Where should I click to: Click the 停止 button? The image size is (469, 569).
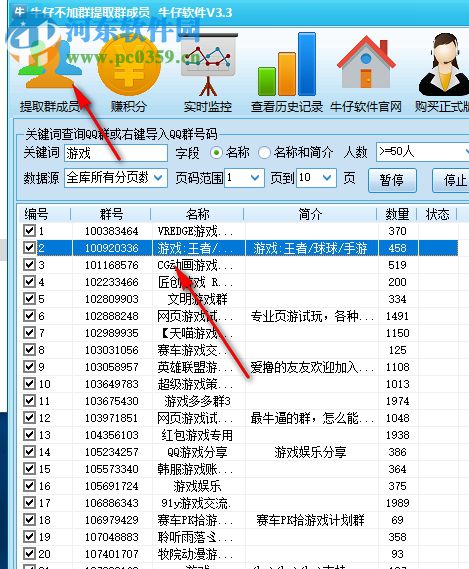click(x=451, y=180)
